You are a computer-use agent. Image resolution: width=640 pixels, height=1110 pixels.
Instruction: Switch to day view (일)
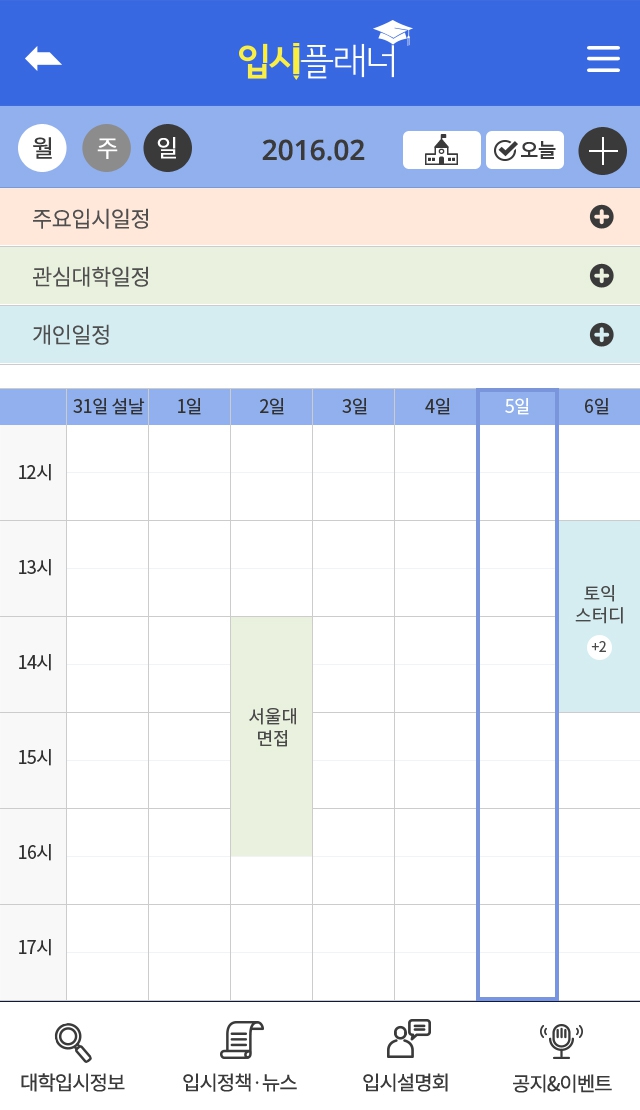tap(168, 148)
